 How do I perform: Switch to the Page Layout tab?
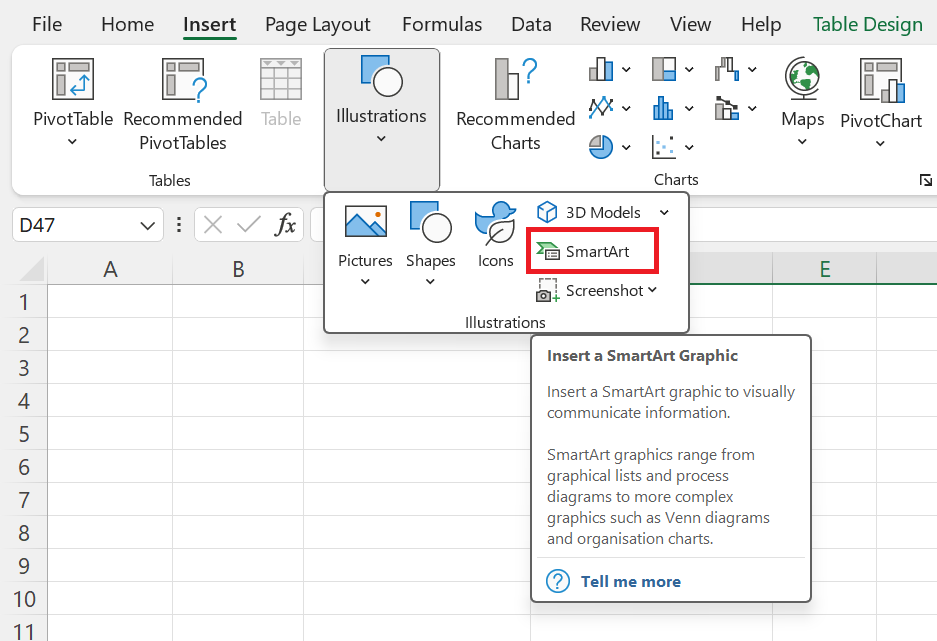click(317, 24)
